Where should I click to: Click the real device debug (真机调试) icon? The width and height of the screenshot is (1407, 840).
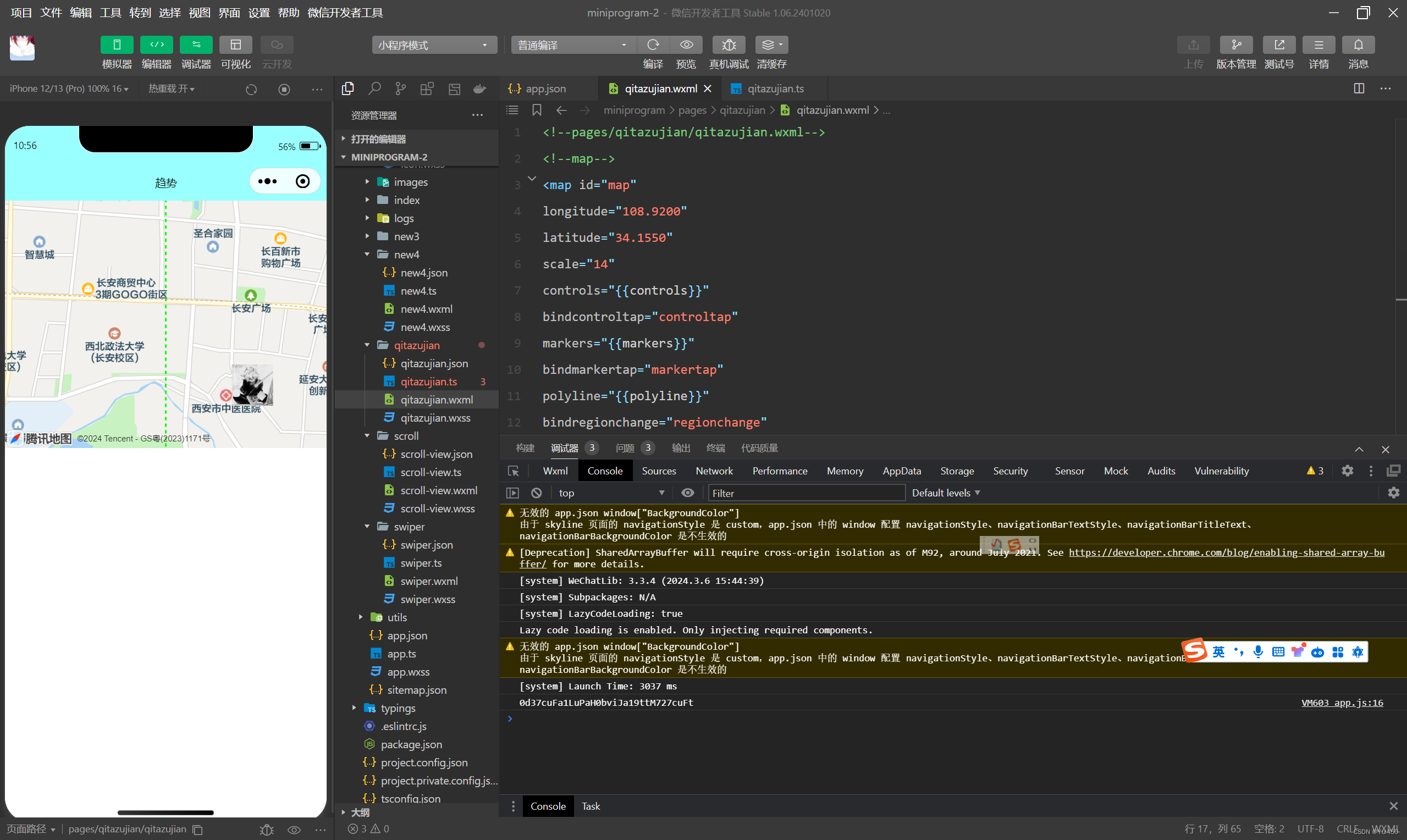click(729, 45)
